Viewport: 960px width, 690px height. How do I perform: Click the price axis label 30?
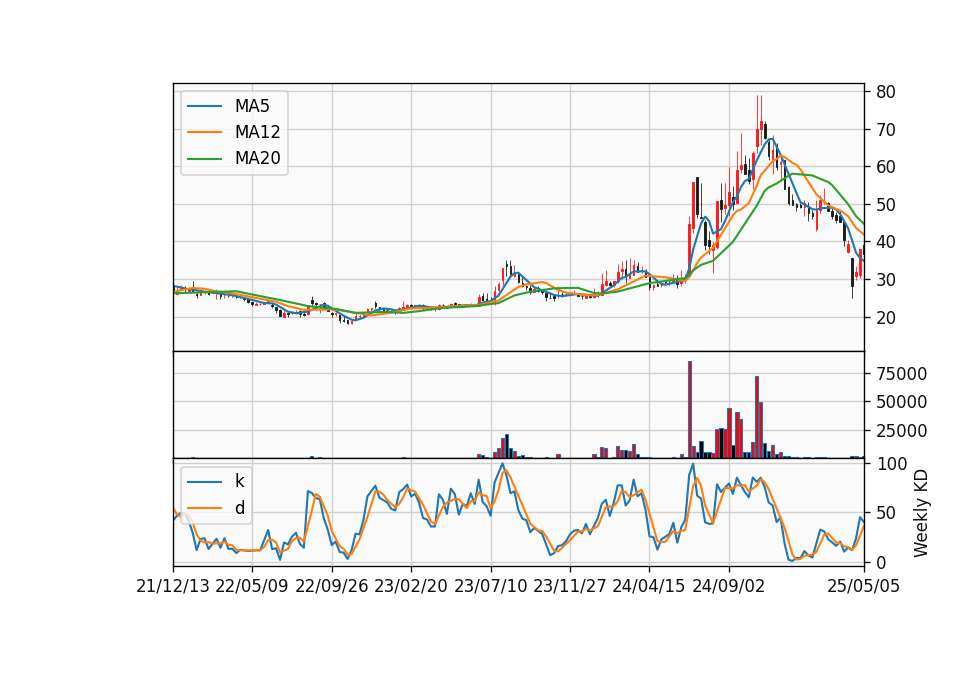click(x=886, y=280)
